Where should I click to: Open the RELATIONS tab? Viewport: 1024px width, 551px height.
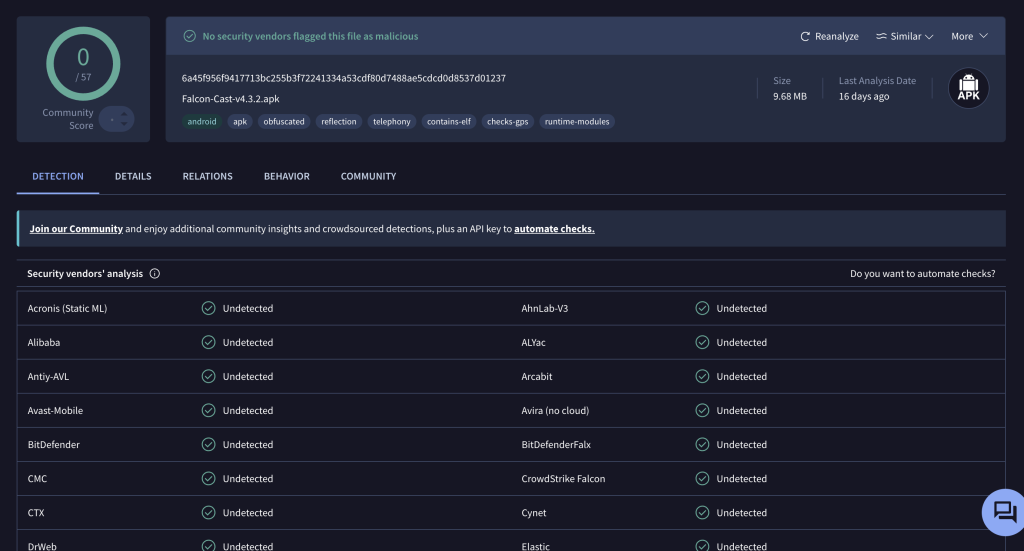coord(208,176)
